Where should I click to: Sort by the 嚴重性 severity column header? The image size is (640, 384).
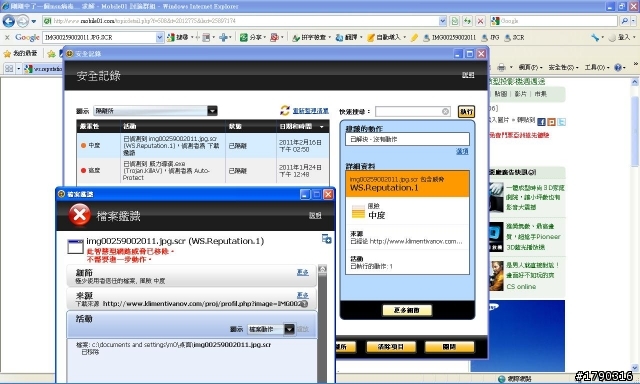coord(98,127)
